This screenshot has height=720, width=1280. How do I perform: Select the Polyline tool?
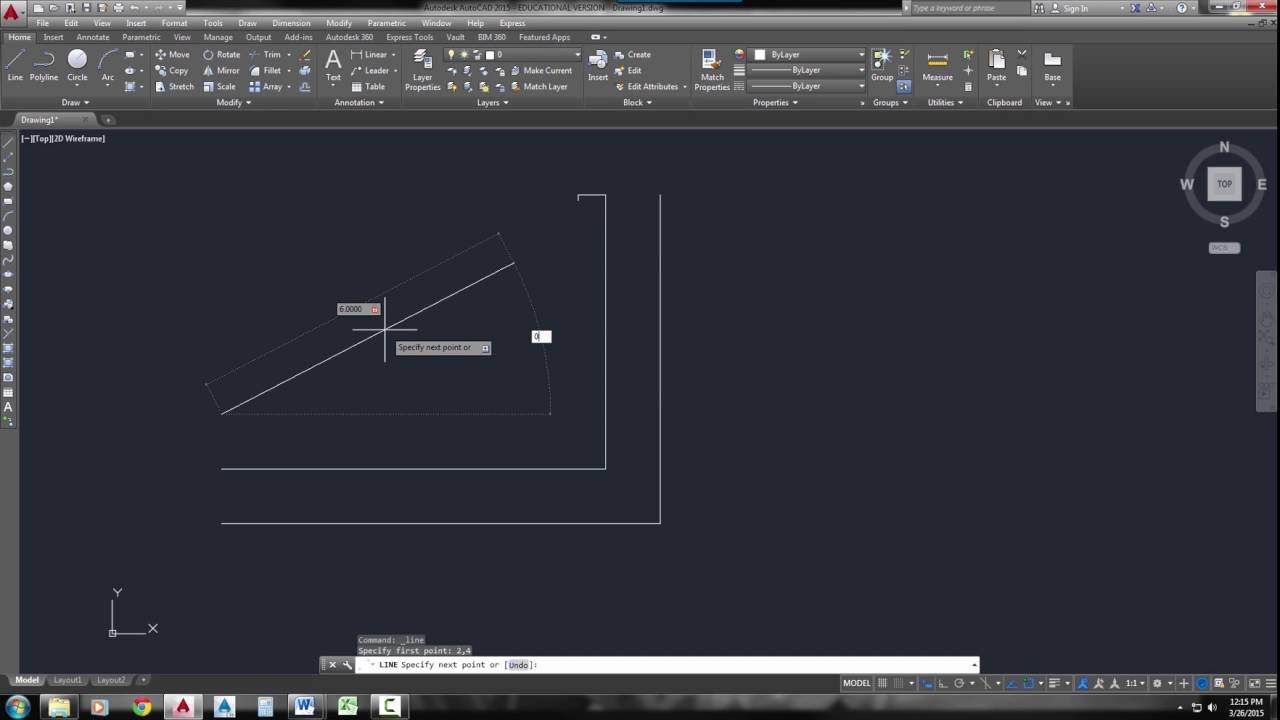click(44, 66)
